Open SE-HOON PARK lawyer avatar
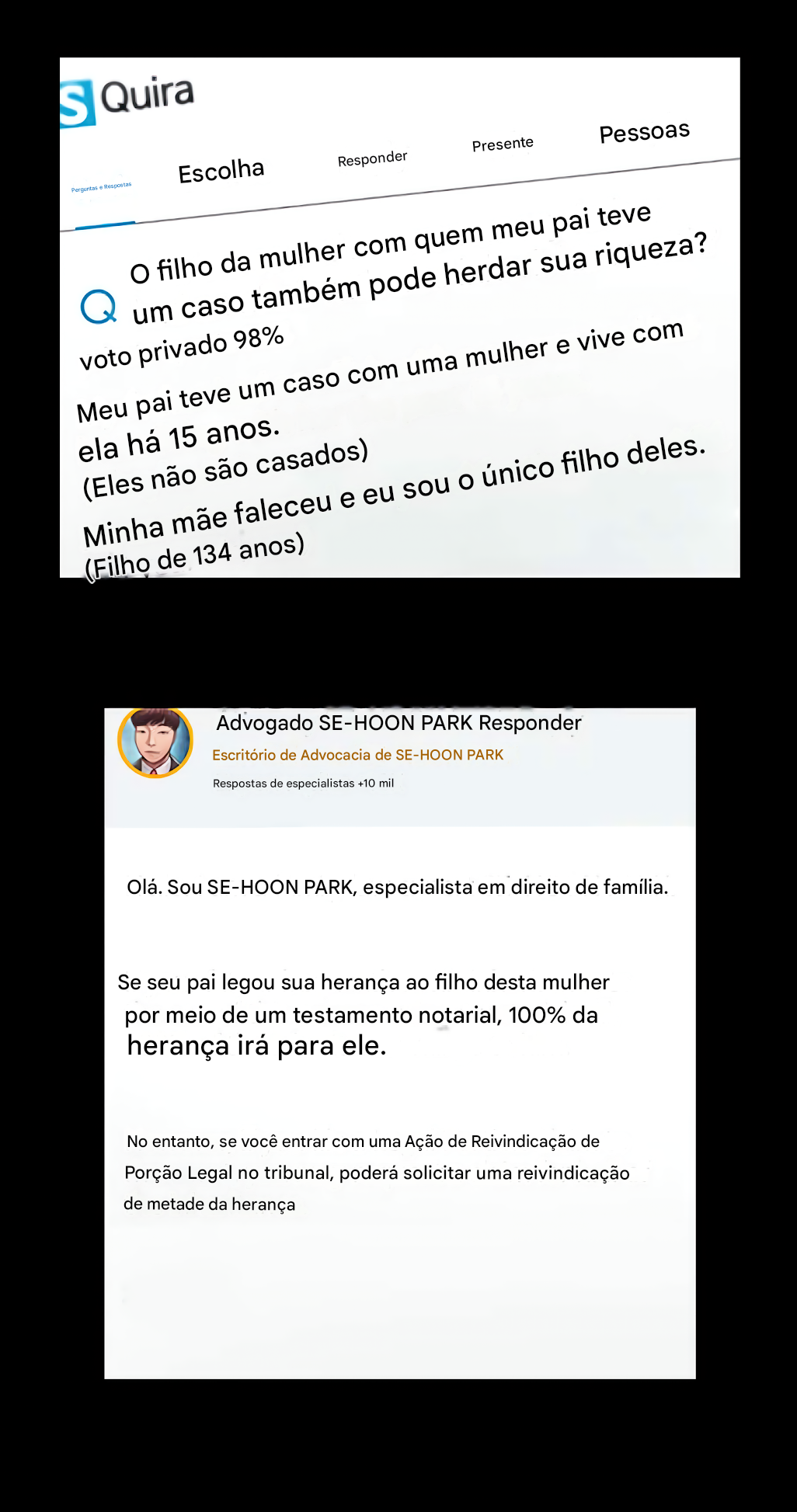Viewport: 797px width, 1512px height. [x=155, y=741]
